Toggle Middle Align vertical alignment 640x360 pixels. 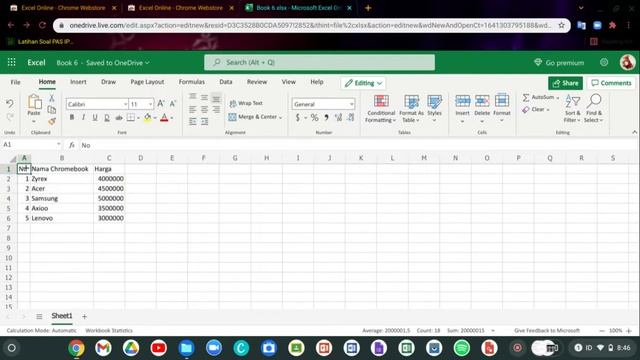[x=204, y=97]
